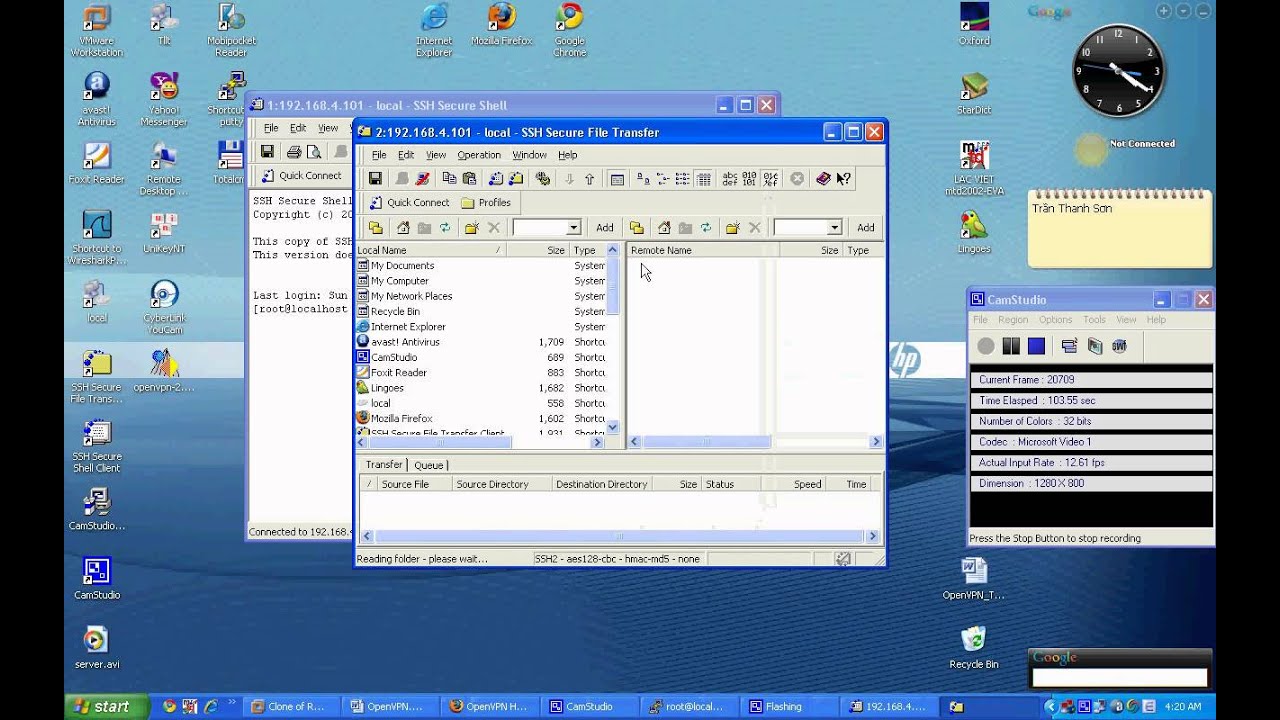The image size is (1280, 720).
Task: Click Add next to local path box
Action: point(605,228)
